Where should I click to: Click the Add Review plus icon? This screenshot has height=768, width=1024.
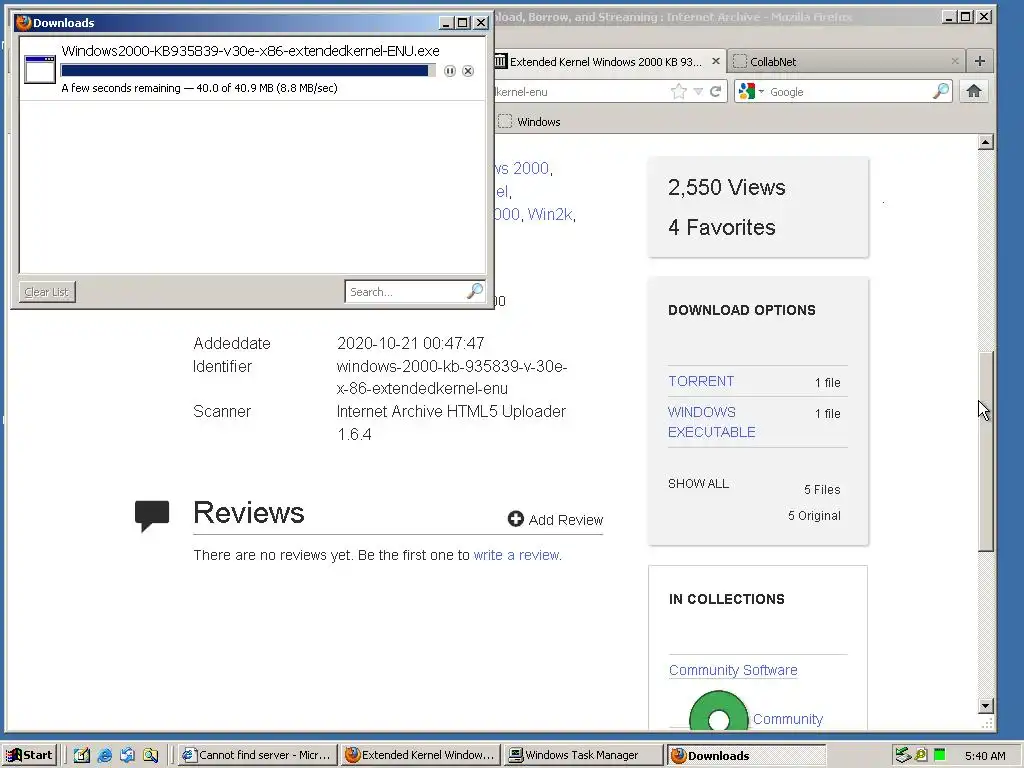[515, 519]
